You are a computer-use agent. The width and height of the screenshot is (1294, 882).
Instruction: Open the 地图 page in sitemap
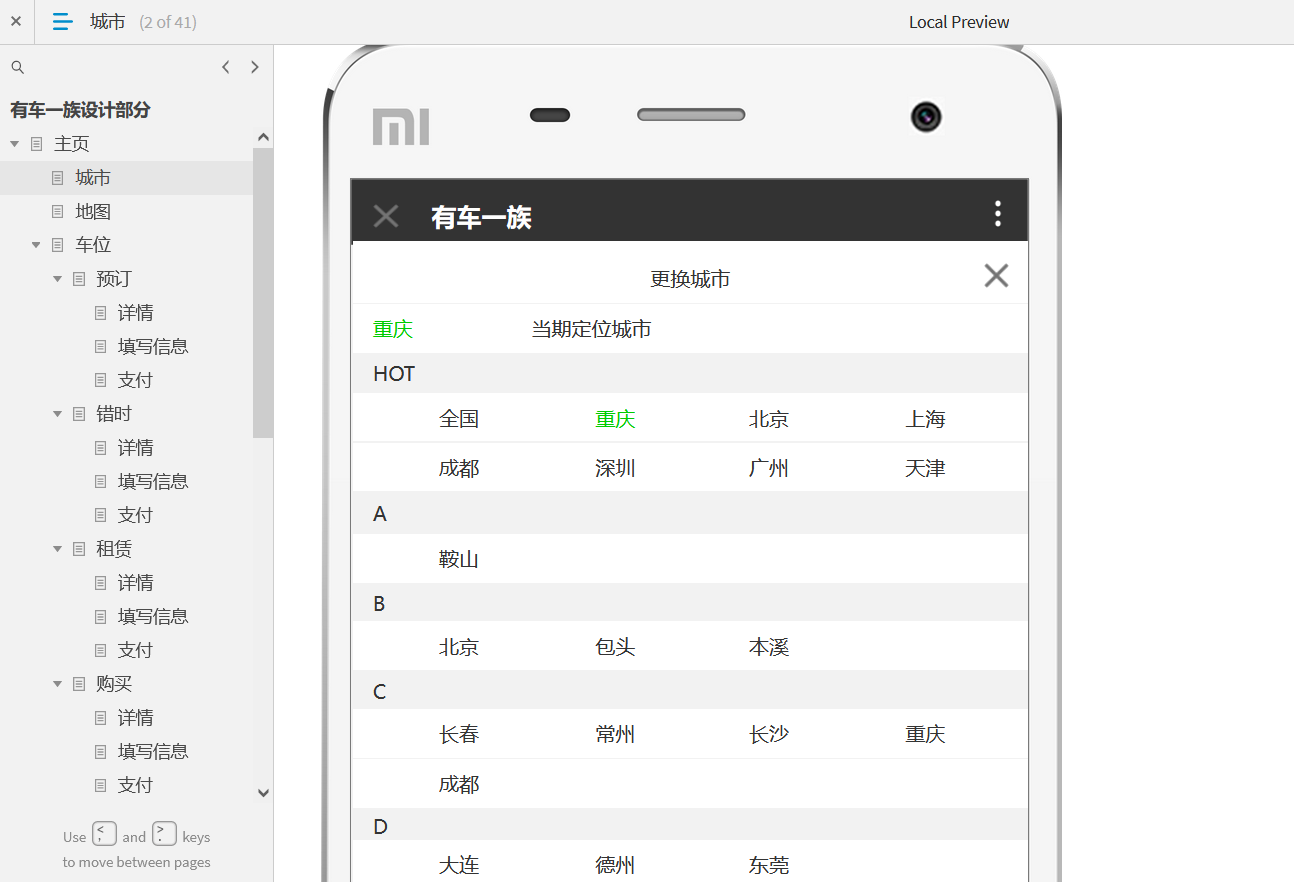[x=93, y=212]
